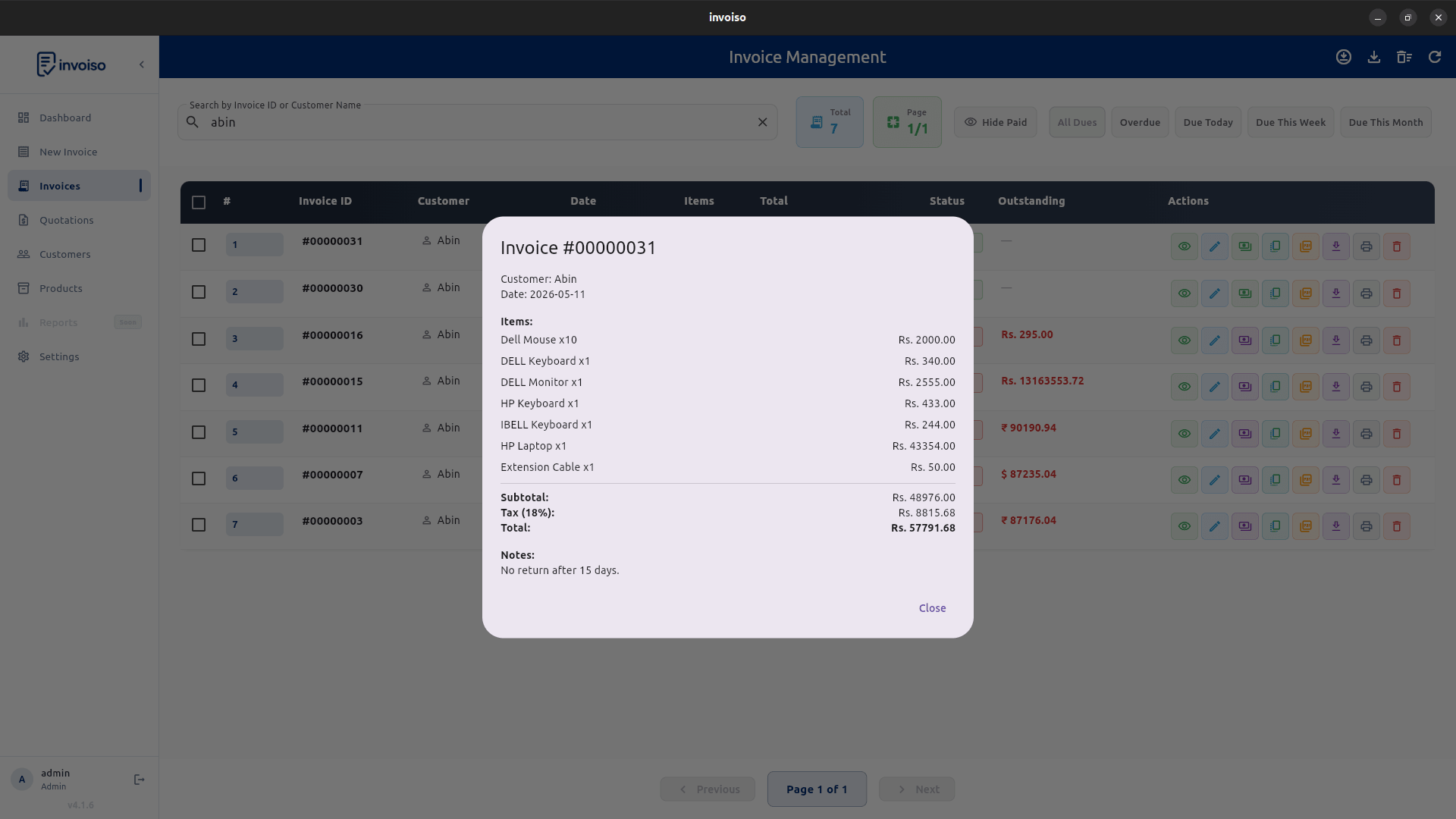Screen dimensions: 1456x819
Task: Click the circled download icon in header
Action: click(1344, 57)
